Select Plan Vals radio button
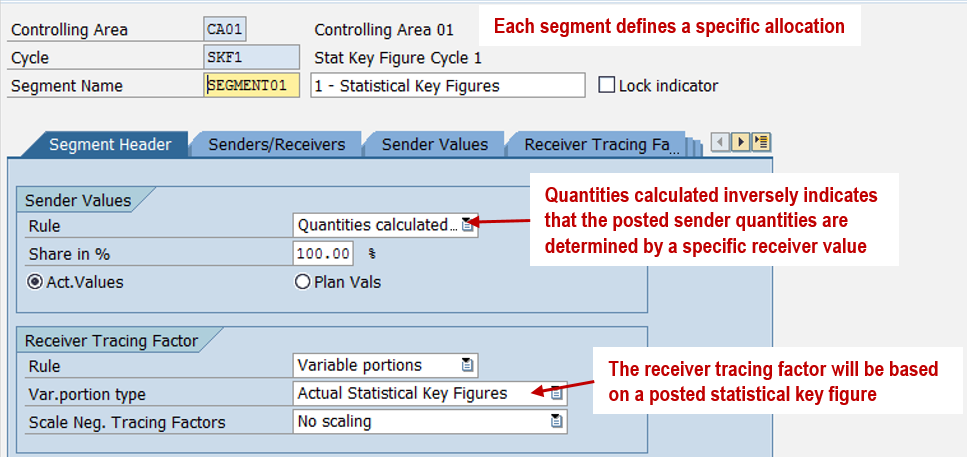The image size is (967, 457). pyautogui.click(x=303, y=282)
